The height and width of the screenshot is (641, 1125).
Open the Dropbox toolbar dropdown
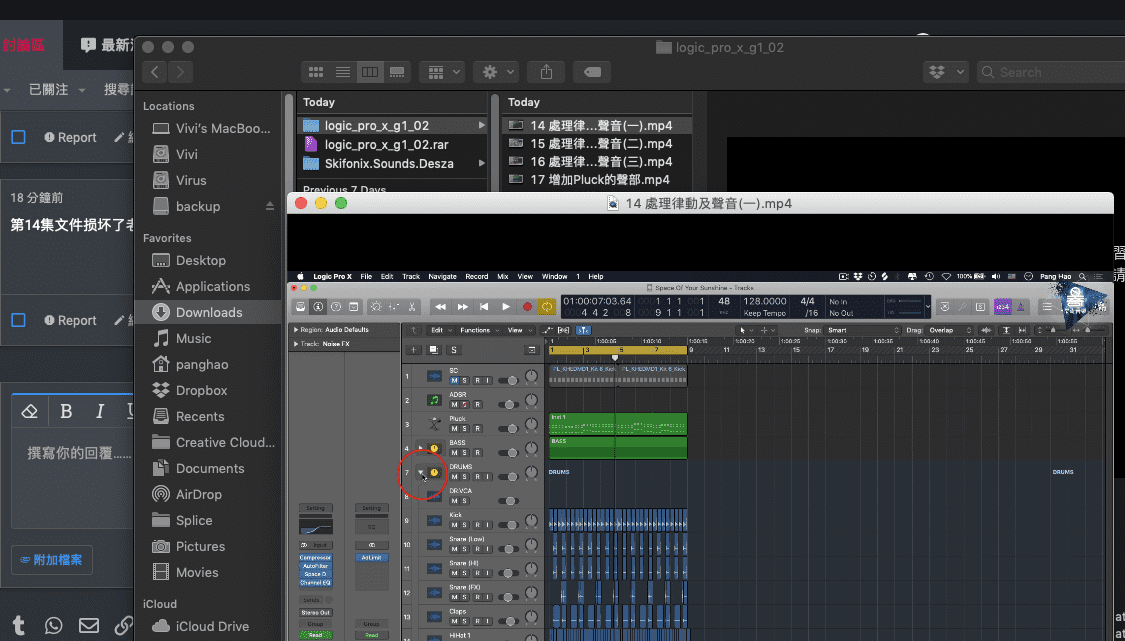point(946,72)
